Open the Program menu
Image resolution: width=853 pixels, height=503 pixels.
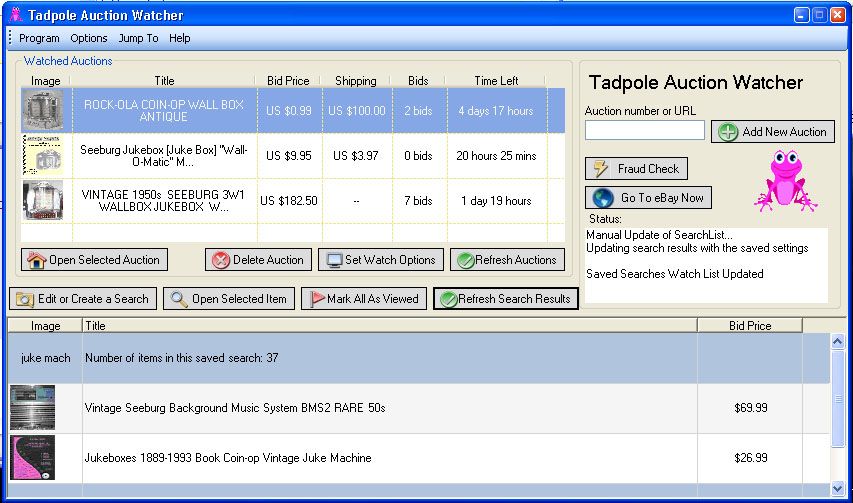pyautogui.click(x=39, y=38)
